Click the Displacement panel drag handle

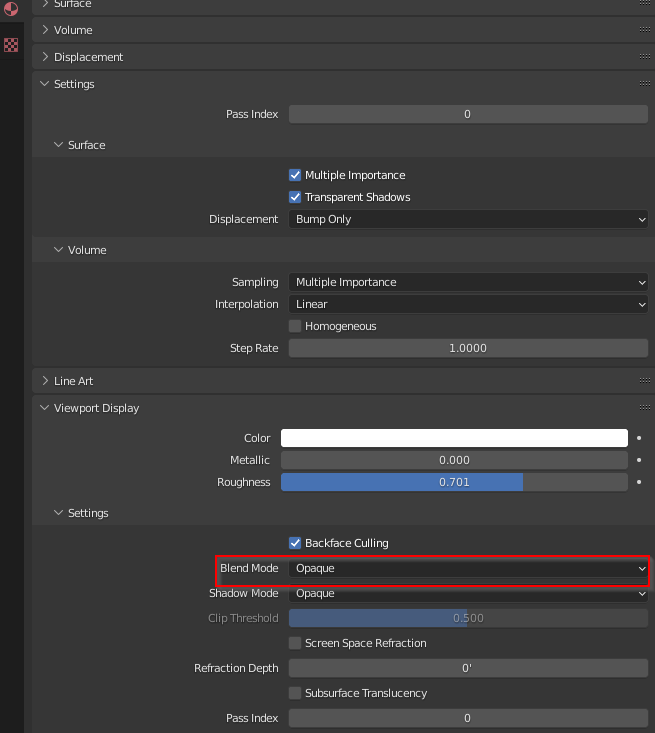tap(645, 57)
